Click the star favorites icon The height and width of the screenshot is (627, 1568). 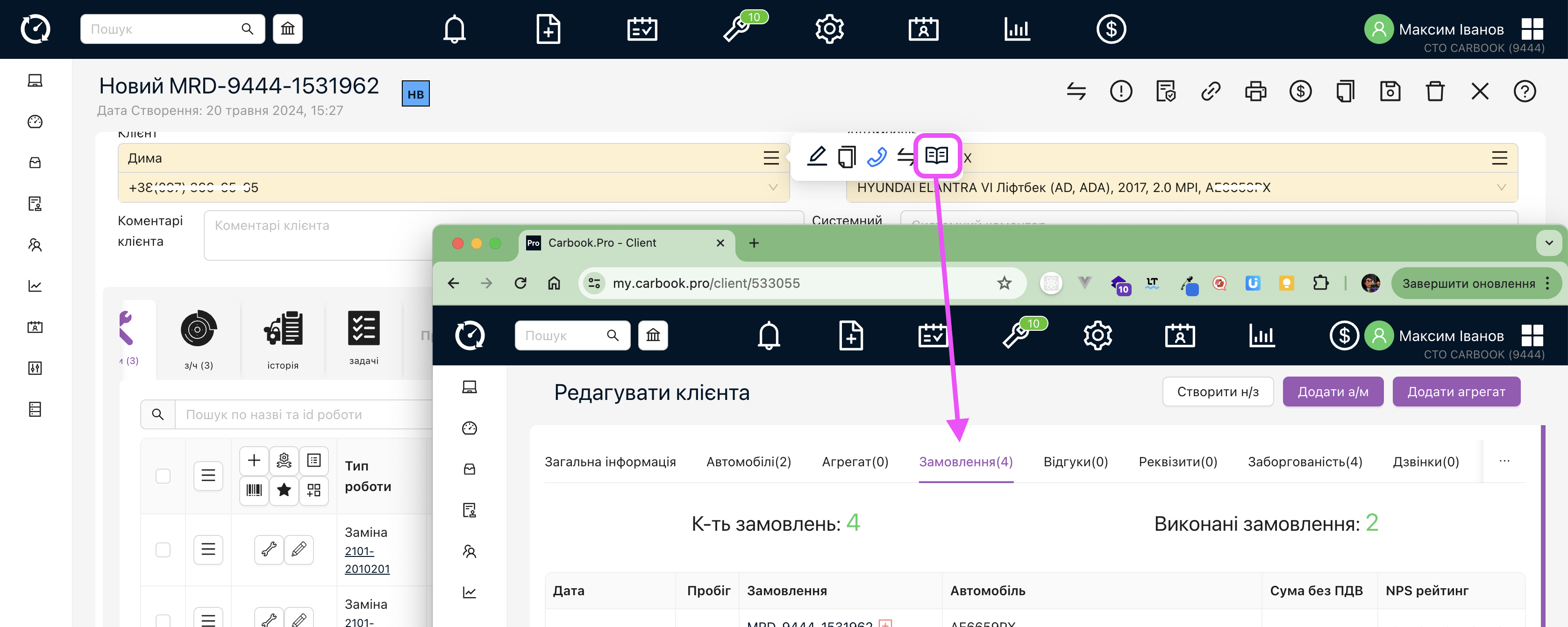(284, 490)
